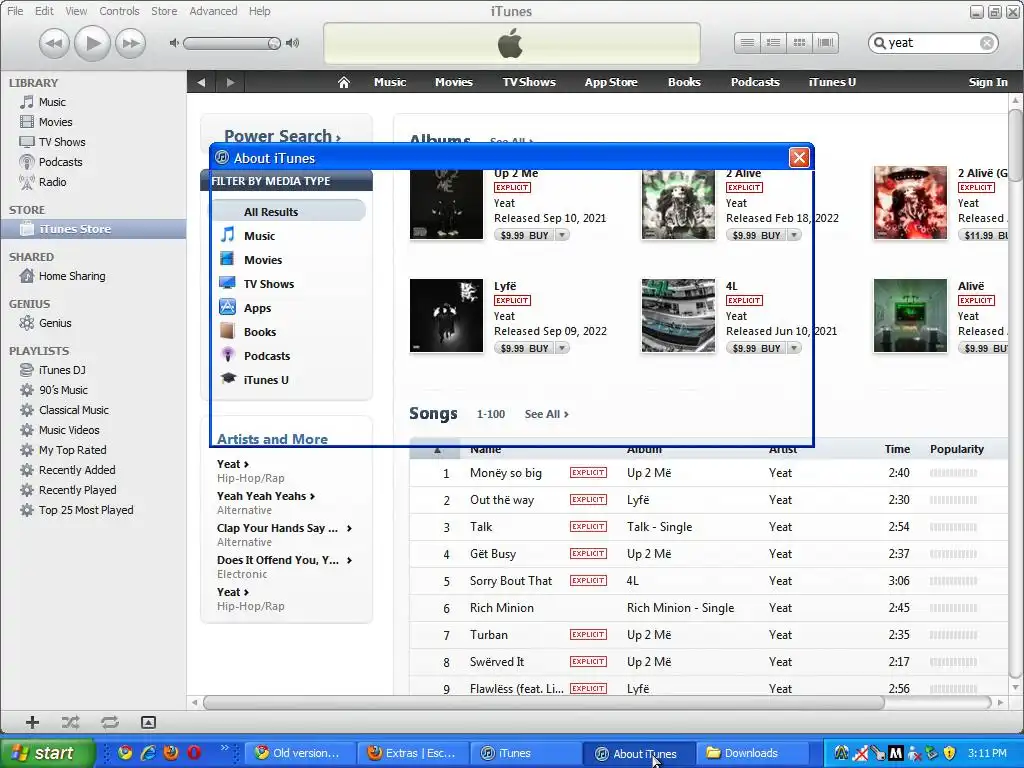Open the App Store tab
Image resolution: width=1024 pixels, height=768 pixels.
tap(611, 82)
